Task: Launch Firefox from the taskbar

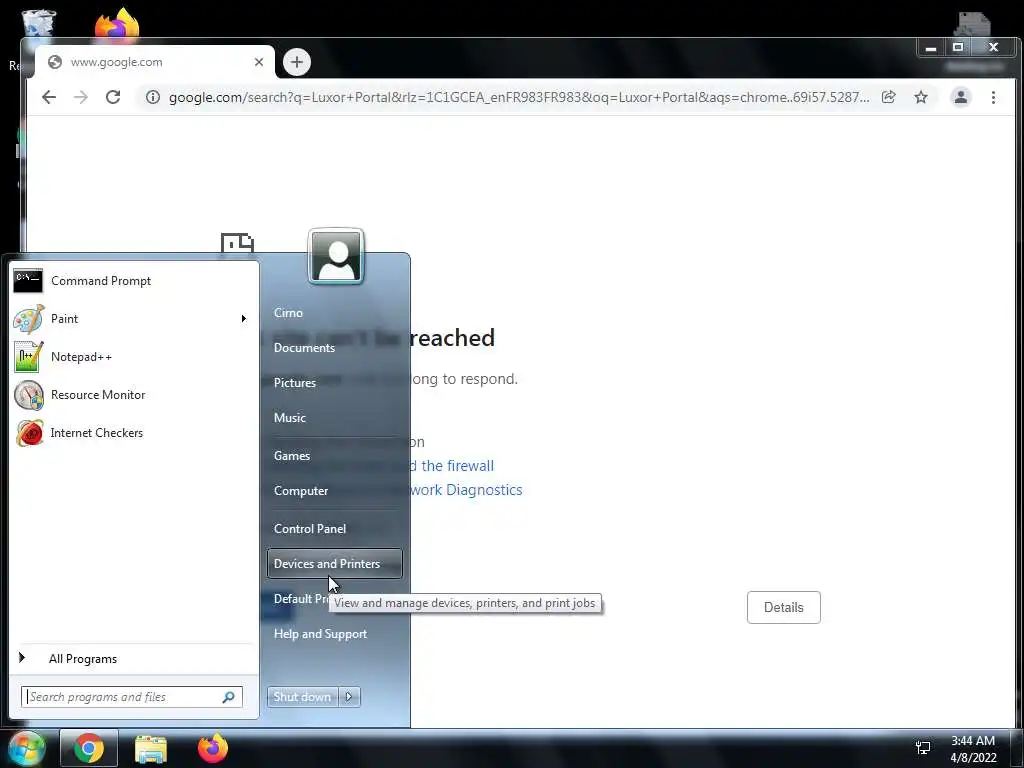Action: (213, 748)
